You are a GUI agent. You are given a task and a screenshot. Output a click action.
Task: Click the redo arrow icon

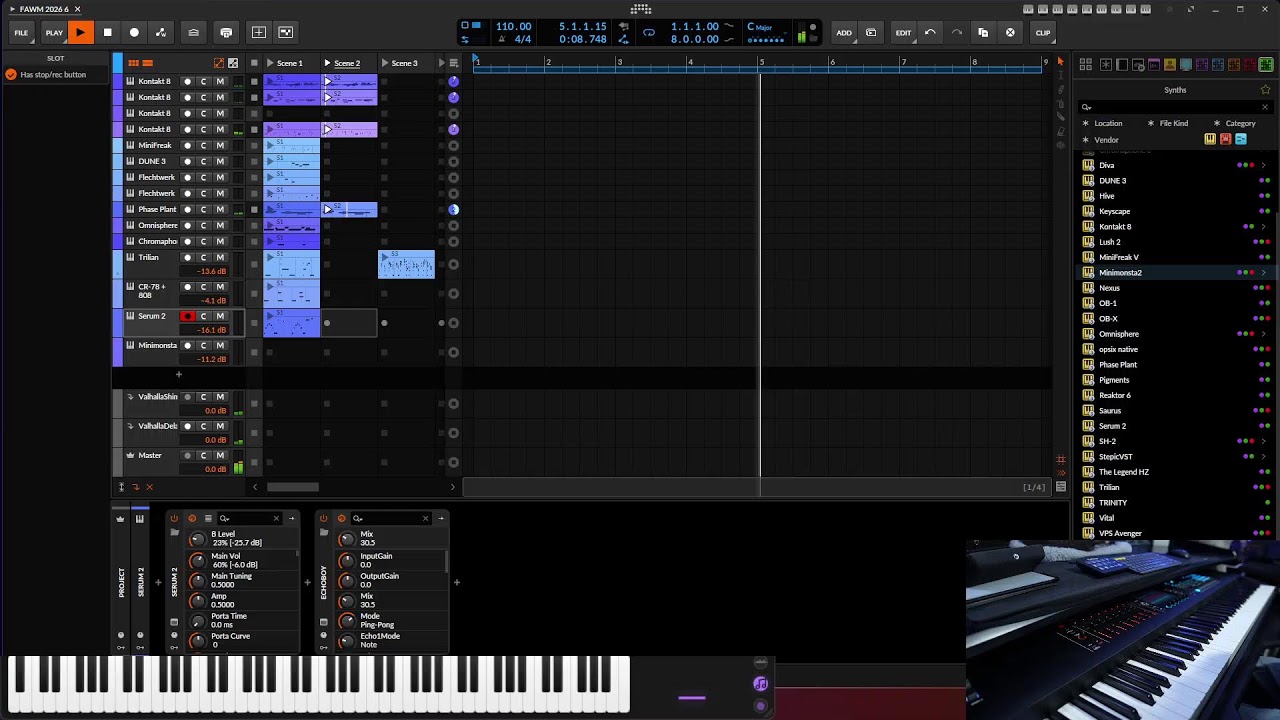[x=956, y=32]
